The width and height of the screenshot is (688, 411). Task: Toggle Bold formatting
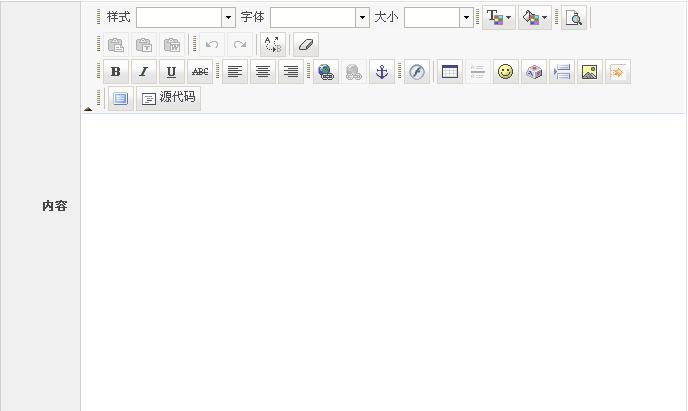[116, 71]
